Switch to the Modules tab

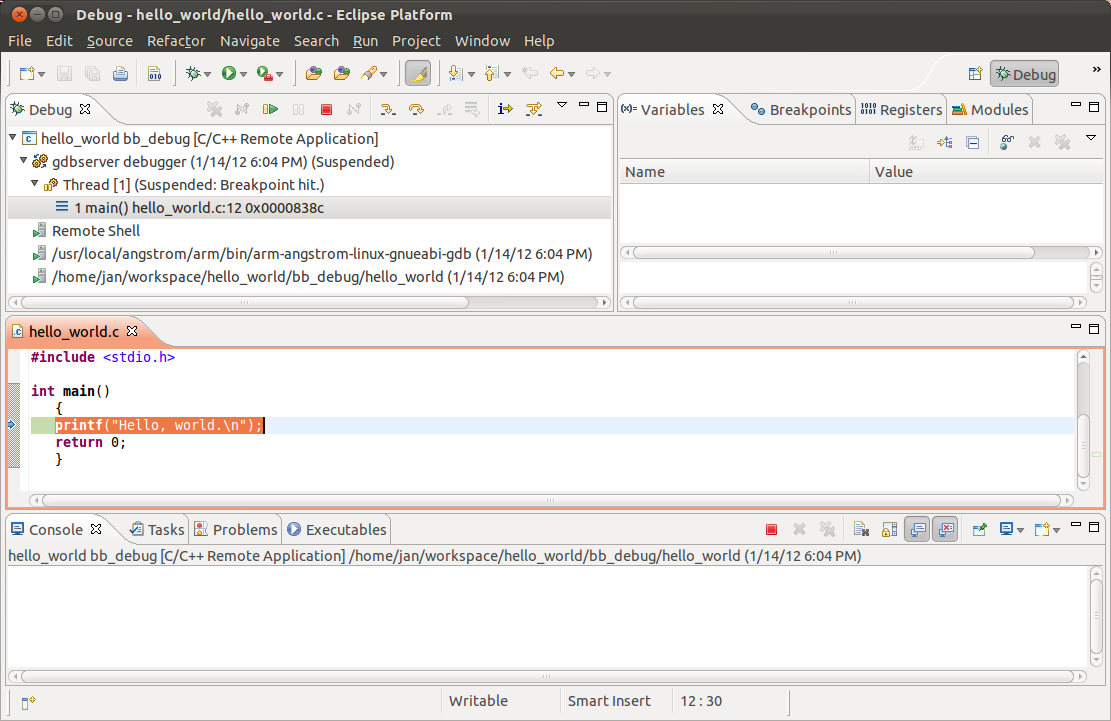point(990,110)
